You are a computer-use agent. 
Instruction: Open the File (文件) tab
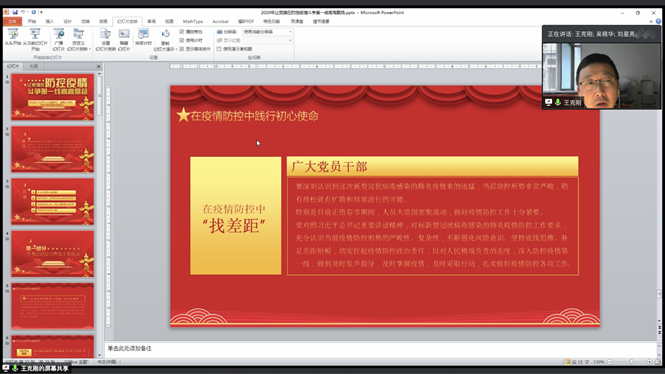point(12,21)
